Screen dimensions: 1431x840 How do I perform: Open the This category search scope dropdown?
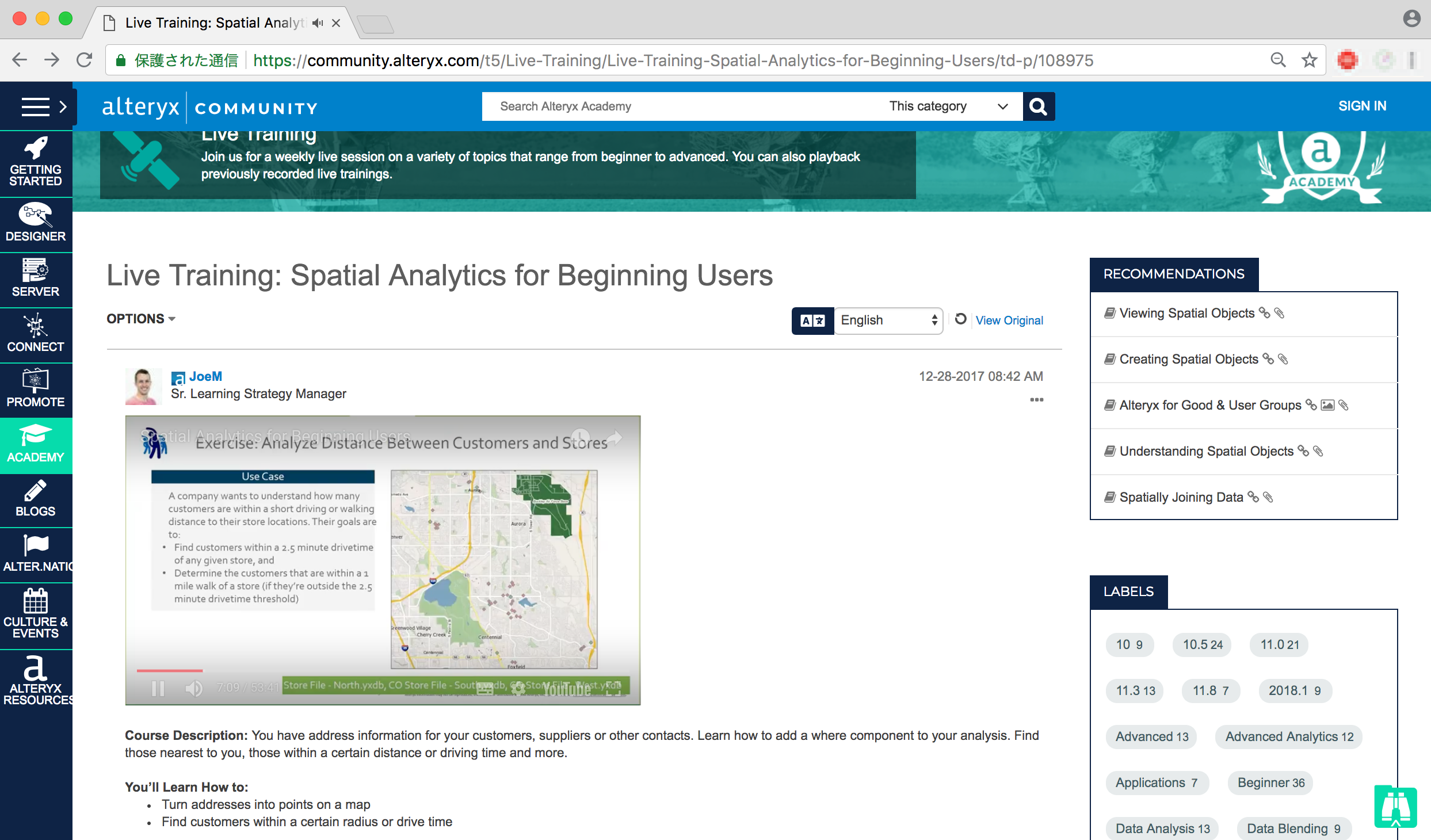tap(948, 106)
